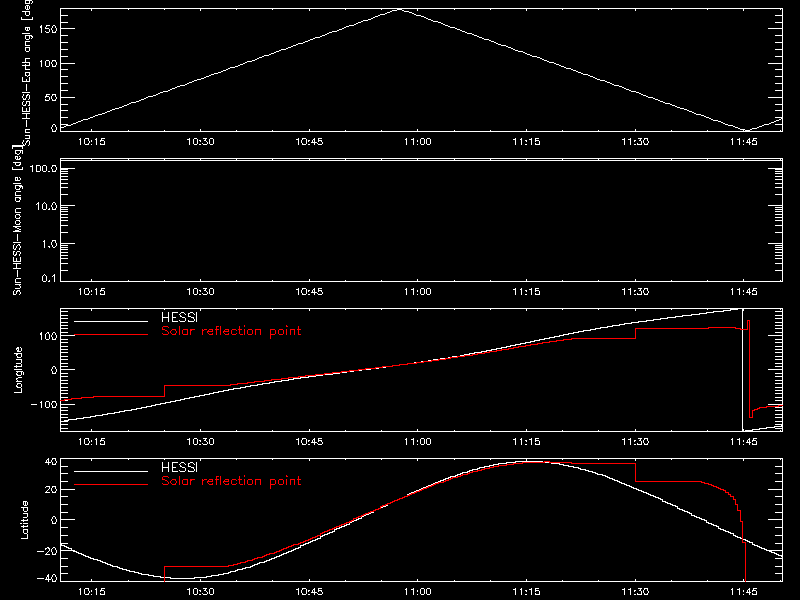Click 11:00 label under Longitude plot

pyautogui.click(x=417, y=442)
